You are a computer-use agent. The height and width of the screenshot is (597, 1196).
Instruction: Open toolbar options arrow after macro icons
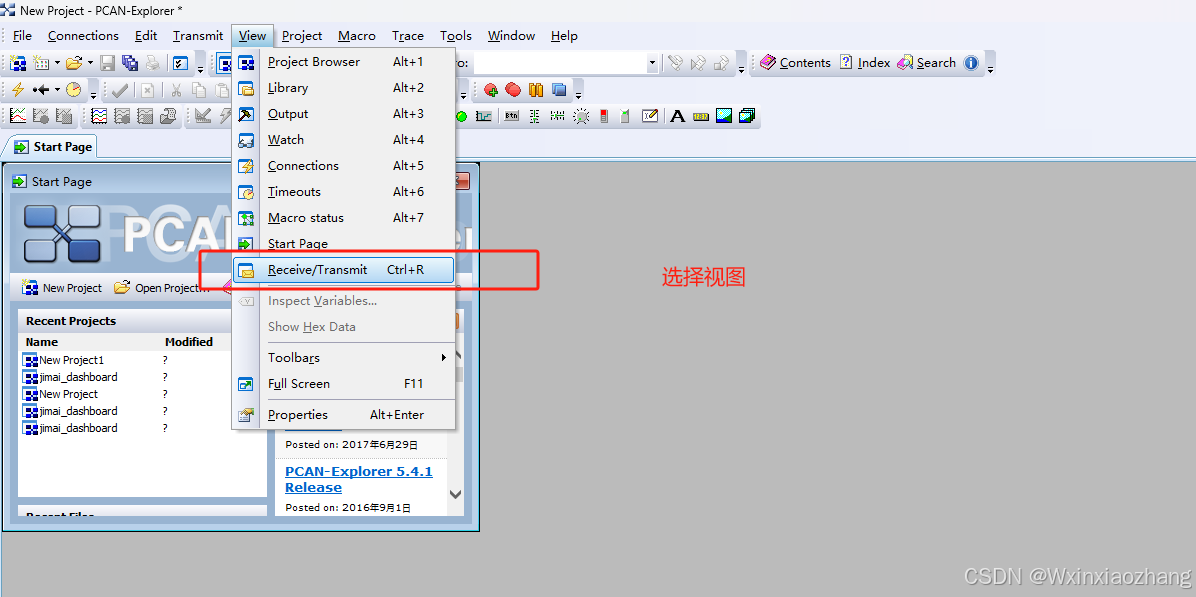(x=741, y=66)
